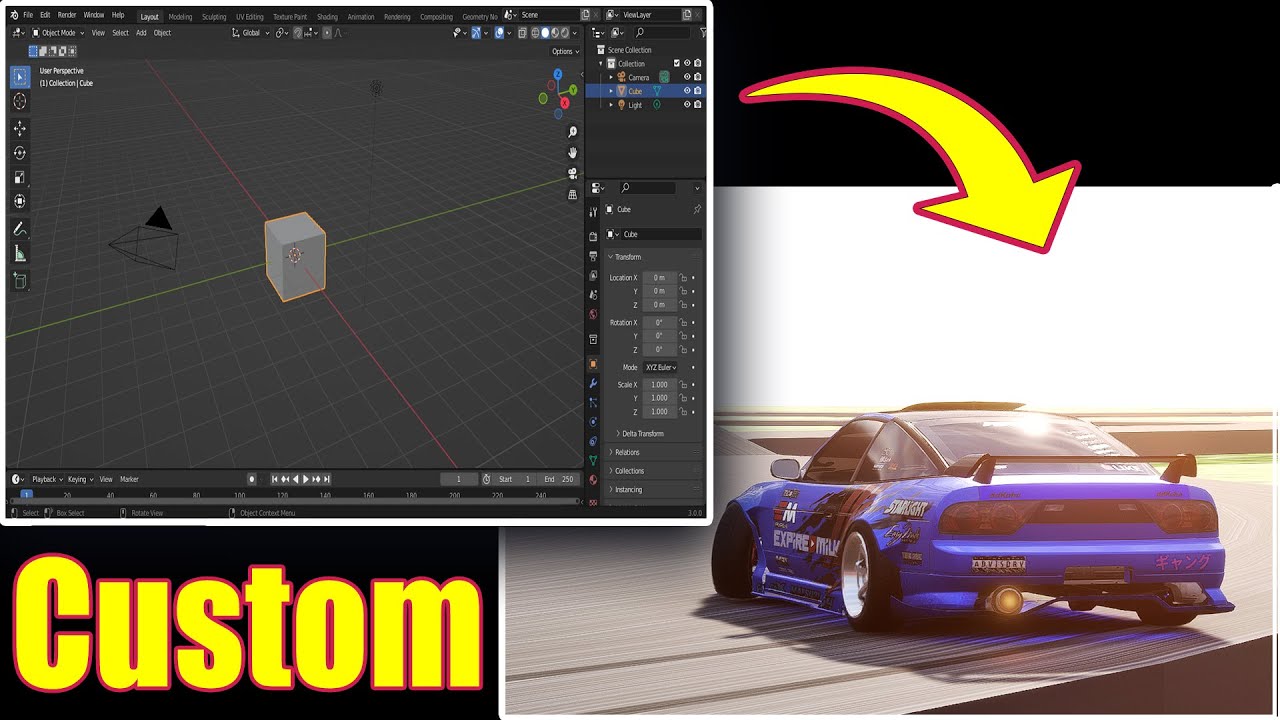Viewport: 1280px width, 720px height.
Task: Open the Output properties tab icon
Action: (594, 256)
